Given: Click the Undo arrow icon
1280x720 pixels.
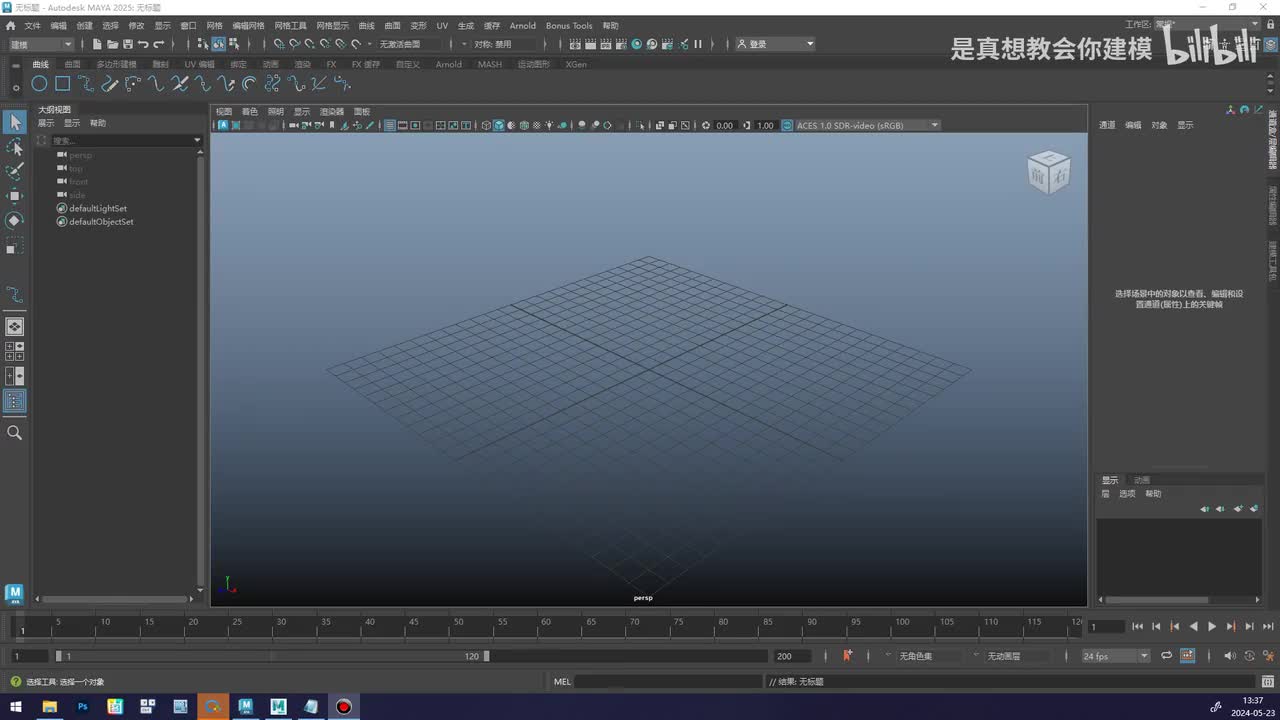Looking at the screenshot, I should click(x=143, y=44).
